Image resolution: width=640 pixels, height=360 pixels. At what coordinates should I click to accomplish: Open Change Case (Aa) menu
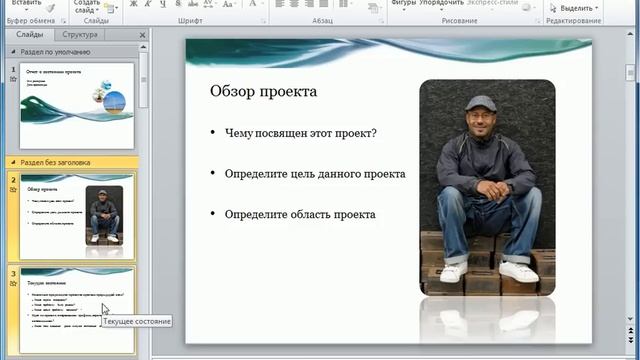[229, 4]
